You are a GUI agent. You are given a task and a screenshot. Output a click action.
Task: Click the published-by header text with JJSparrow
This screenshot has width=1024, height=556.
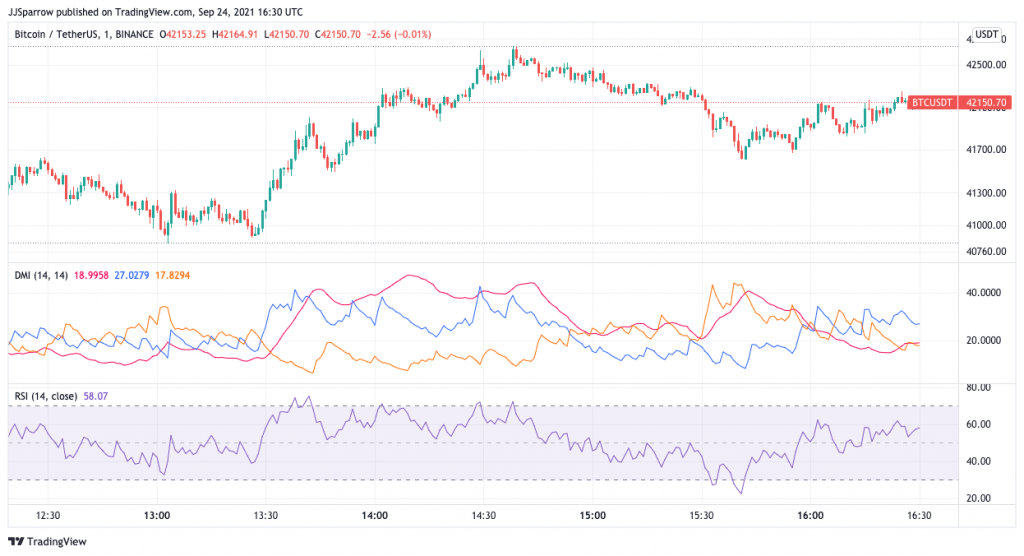(155, 12)
